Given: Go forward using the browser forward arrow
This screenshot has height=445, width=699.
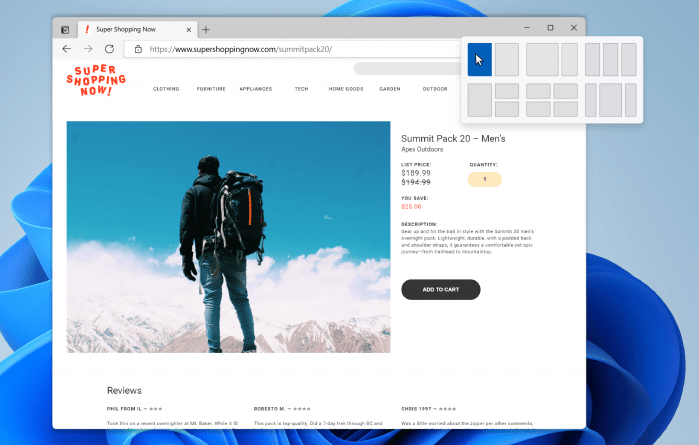Looking at the screenshot, I should click(88, 49).
